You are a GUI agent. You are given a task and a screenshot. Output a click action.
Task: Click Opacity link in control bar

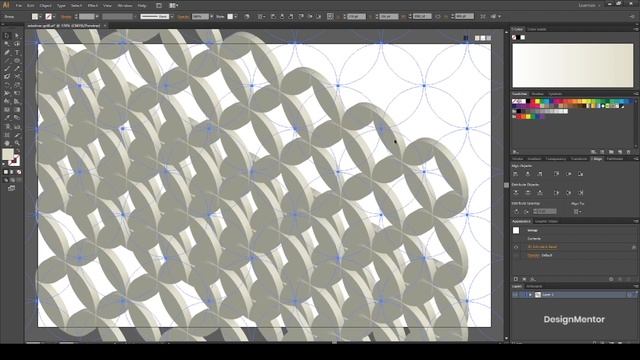183,17
